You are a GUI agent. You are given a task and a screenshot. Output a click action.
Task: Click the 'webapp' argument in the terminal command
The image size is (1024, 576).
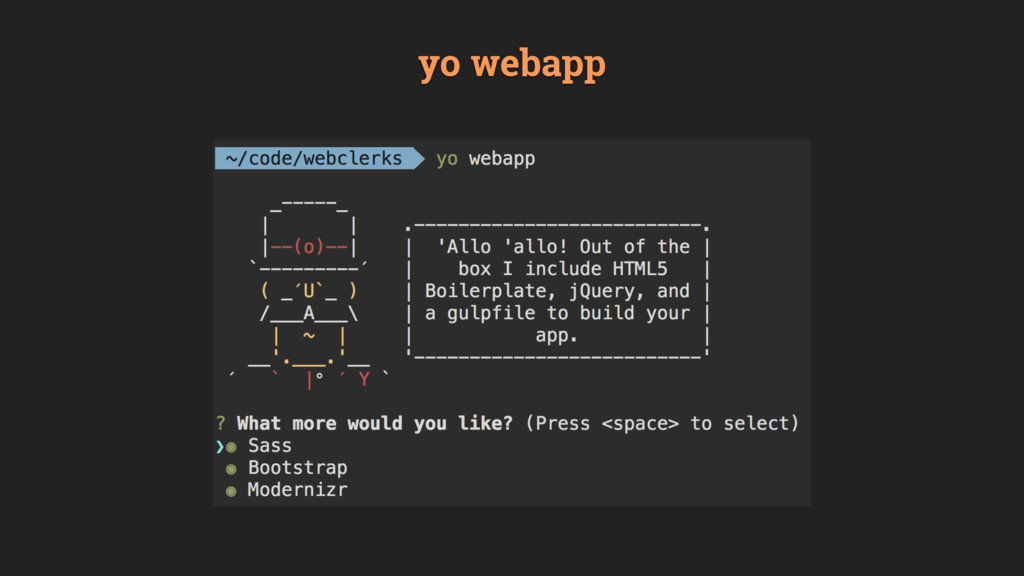pyautogui.click(x=502, y=159)
